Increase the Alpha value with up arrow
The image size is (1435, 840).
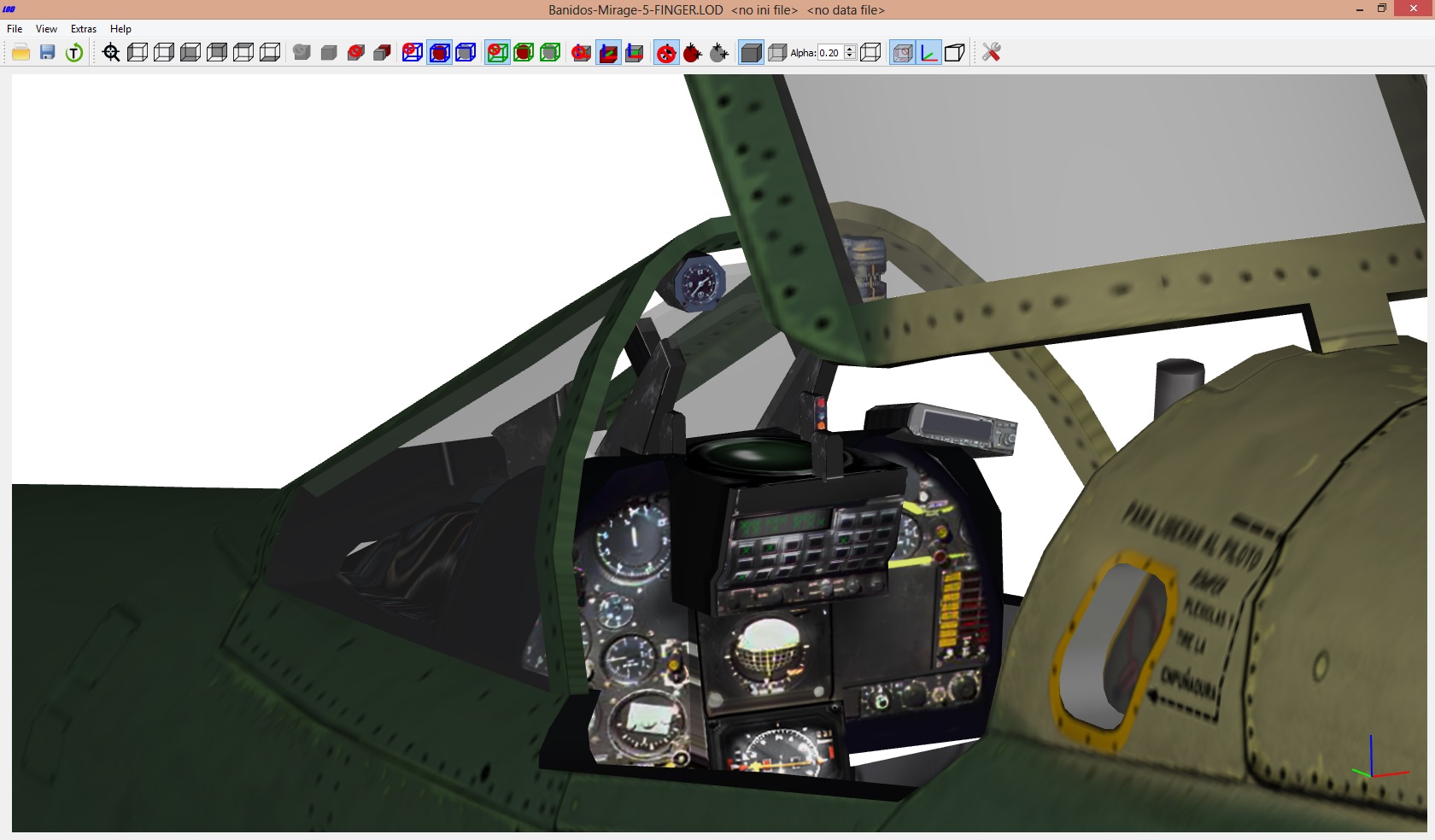click(x=849, y=49)
